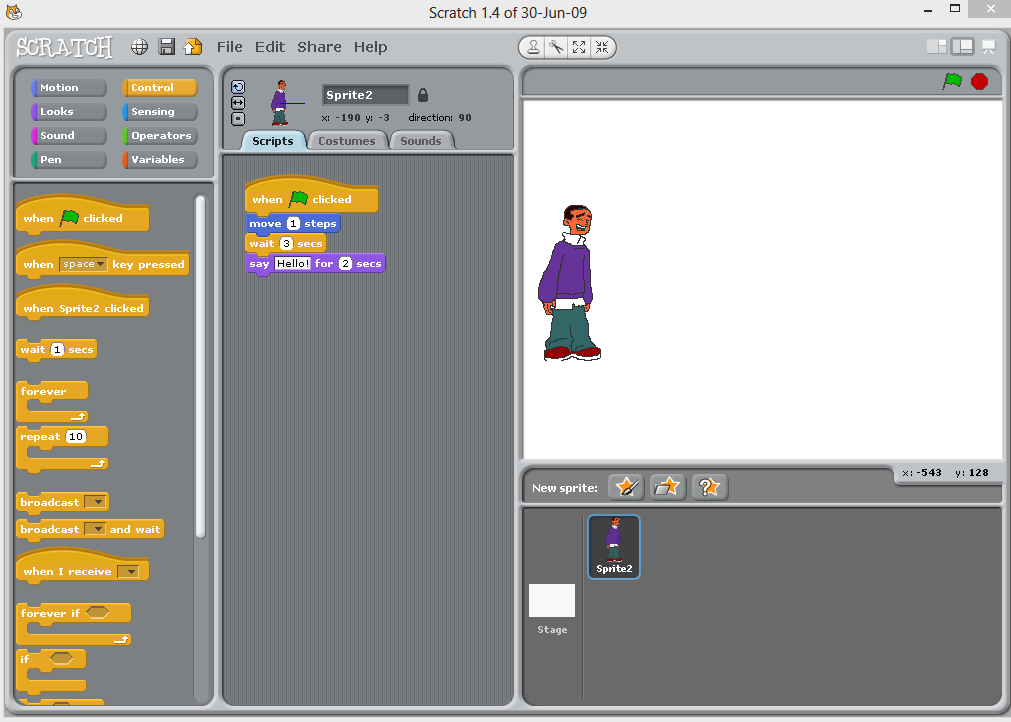Click the block palette scrollbar
Screen dimensions: 1011x722
(200, 366)
